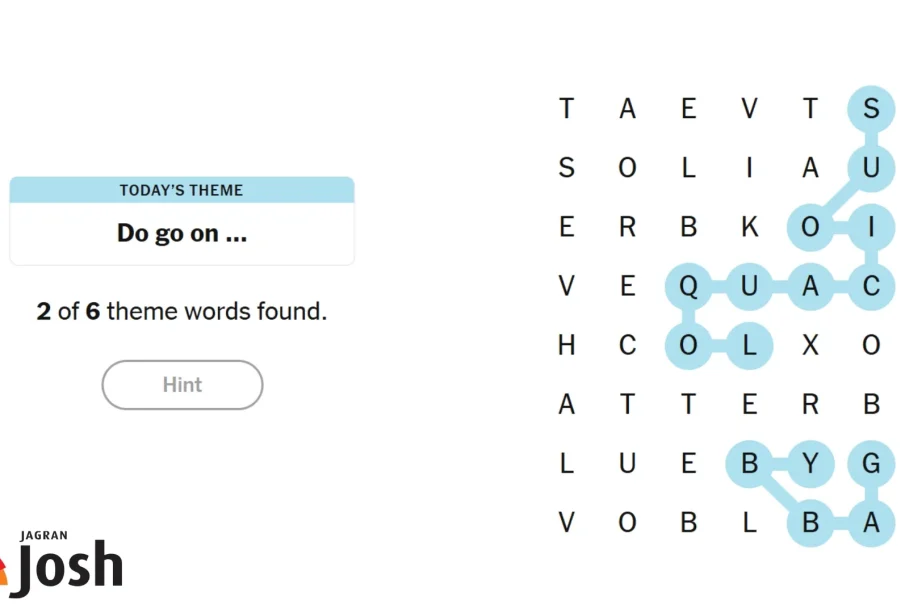This screenshot has height=613, width=905.
Task: Click the unhighlighted letter I in the grid
Action: click(x=749, y=168)
